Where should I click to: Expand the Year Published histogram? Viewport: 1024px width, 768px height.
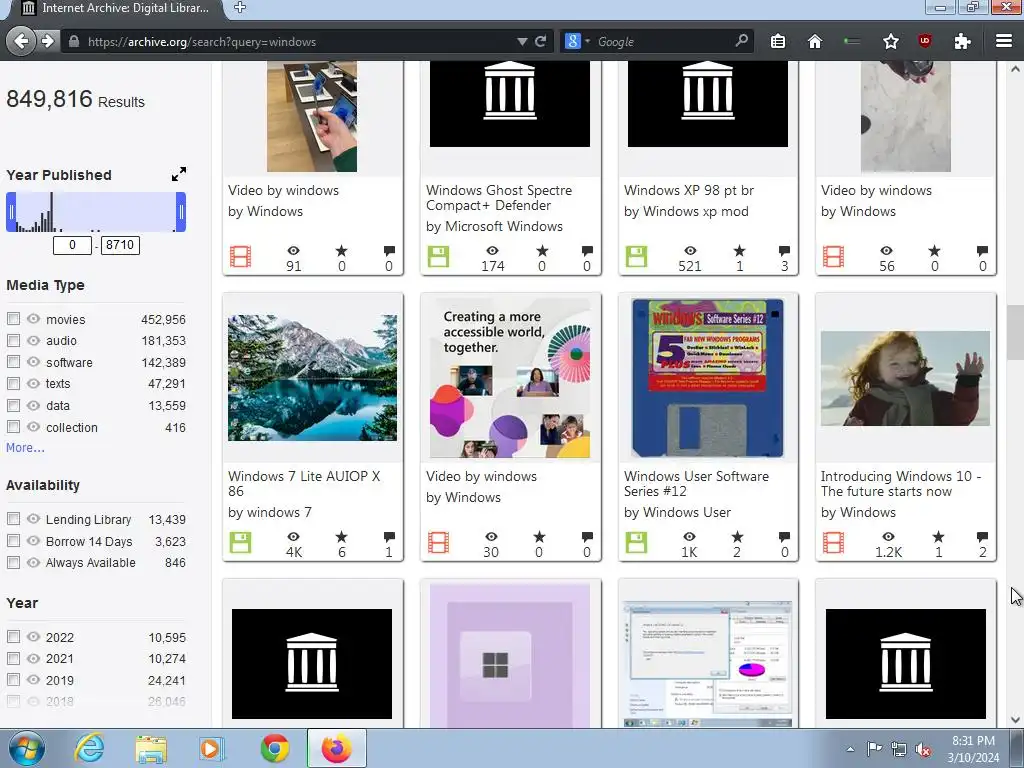(178, 174)
